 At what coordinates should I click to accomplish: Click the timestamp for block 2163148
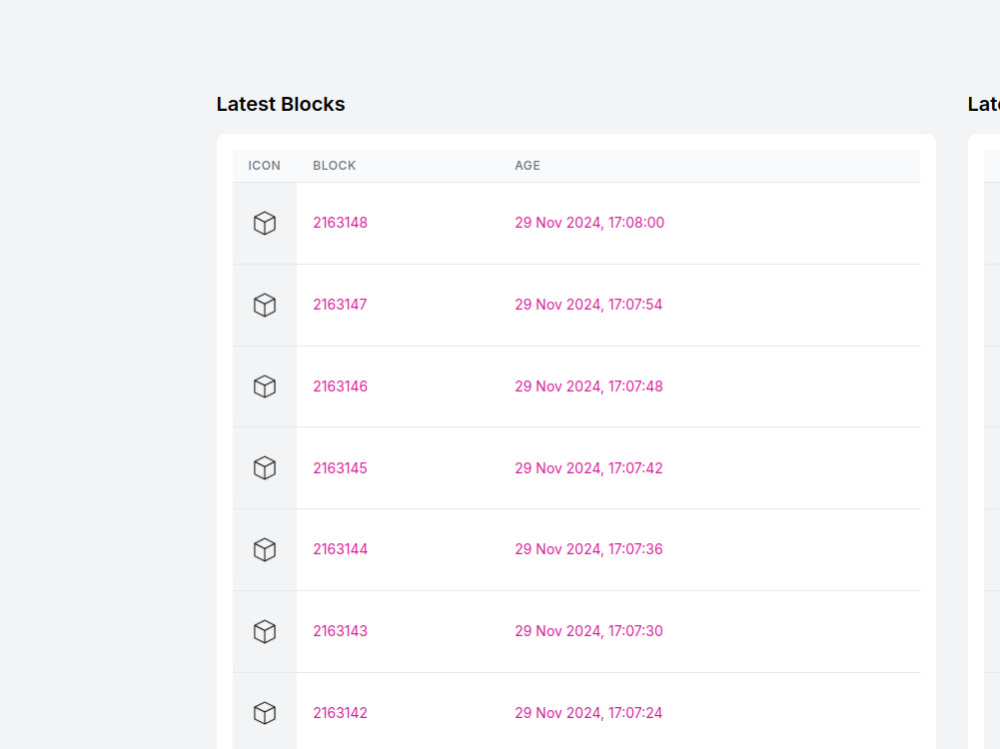[589, 222]
